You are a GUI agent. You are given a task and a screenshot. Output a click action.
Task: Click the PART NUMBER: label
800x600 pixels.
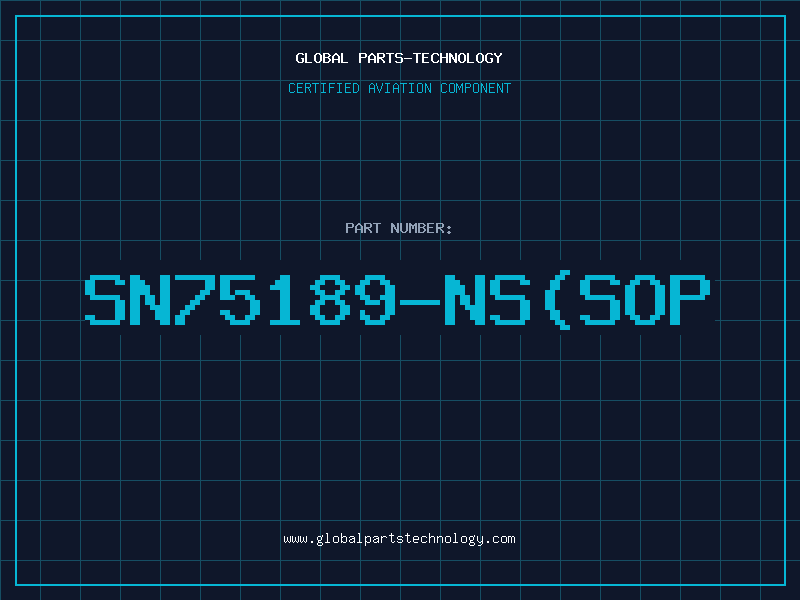coord(399,228)
